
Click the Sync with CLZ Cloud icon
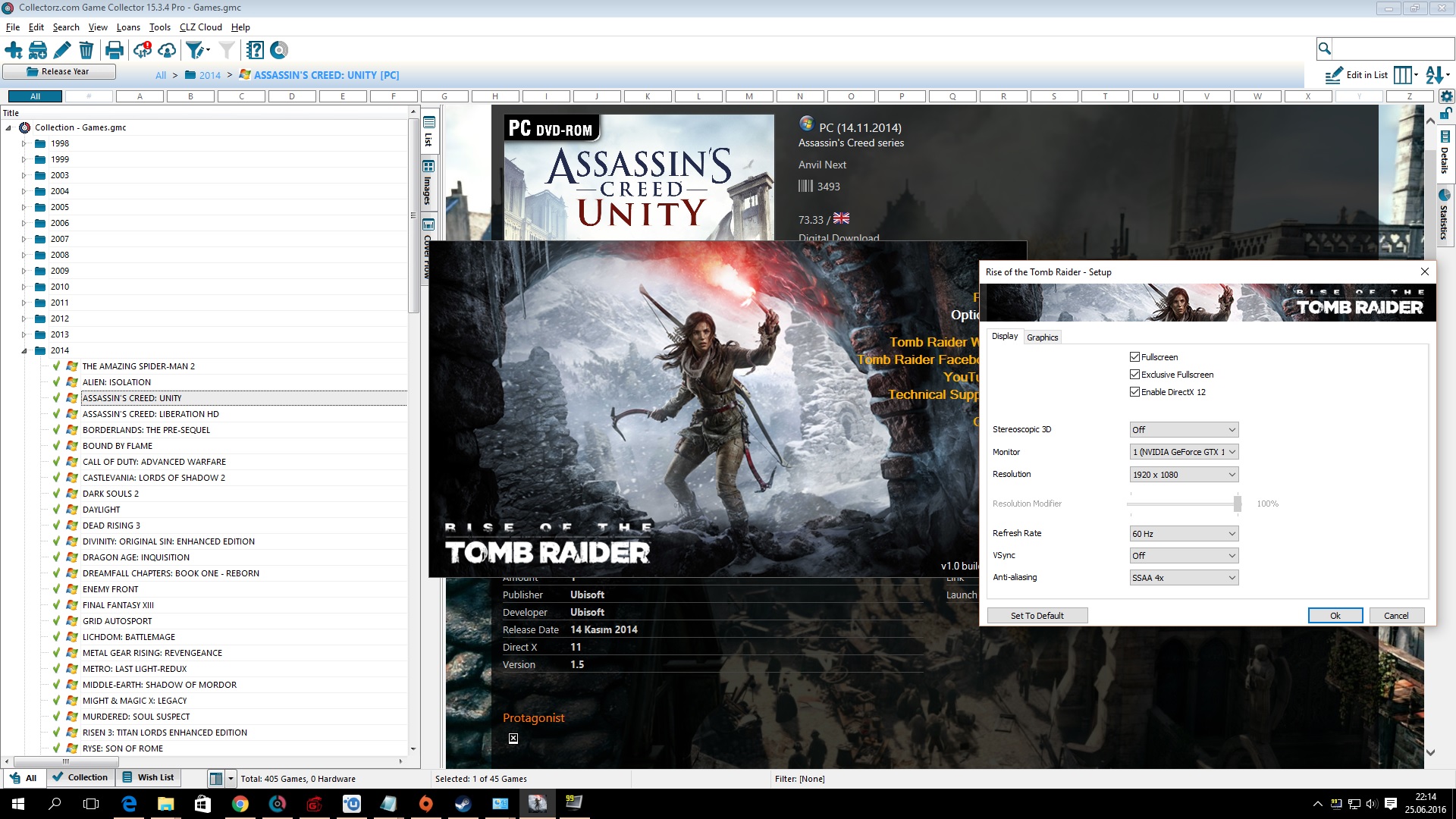click(x=143, y=50)
